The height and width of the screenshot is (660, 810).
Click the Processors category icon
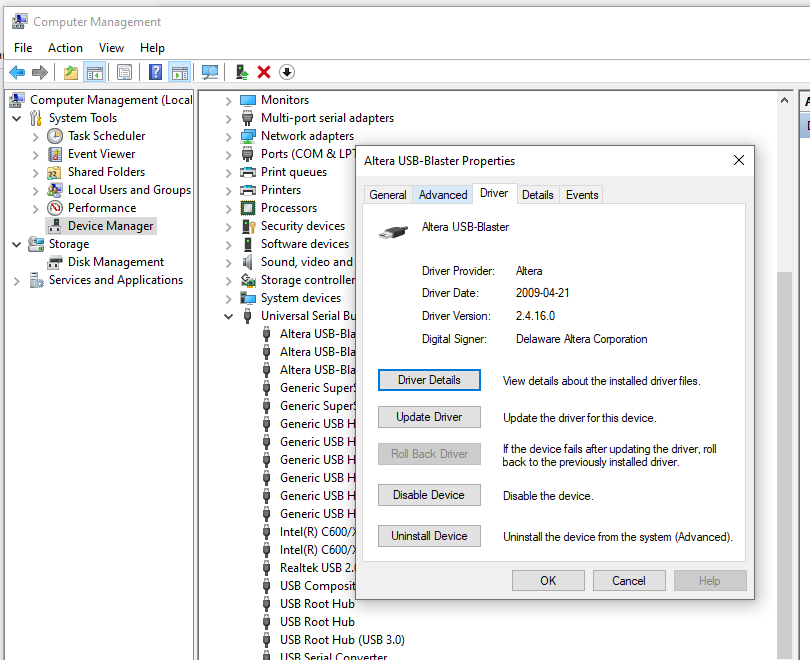[248, 208]
